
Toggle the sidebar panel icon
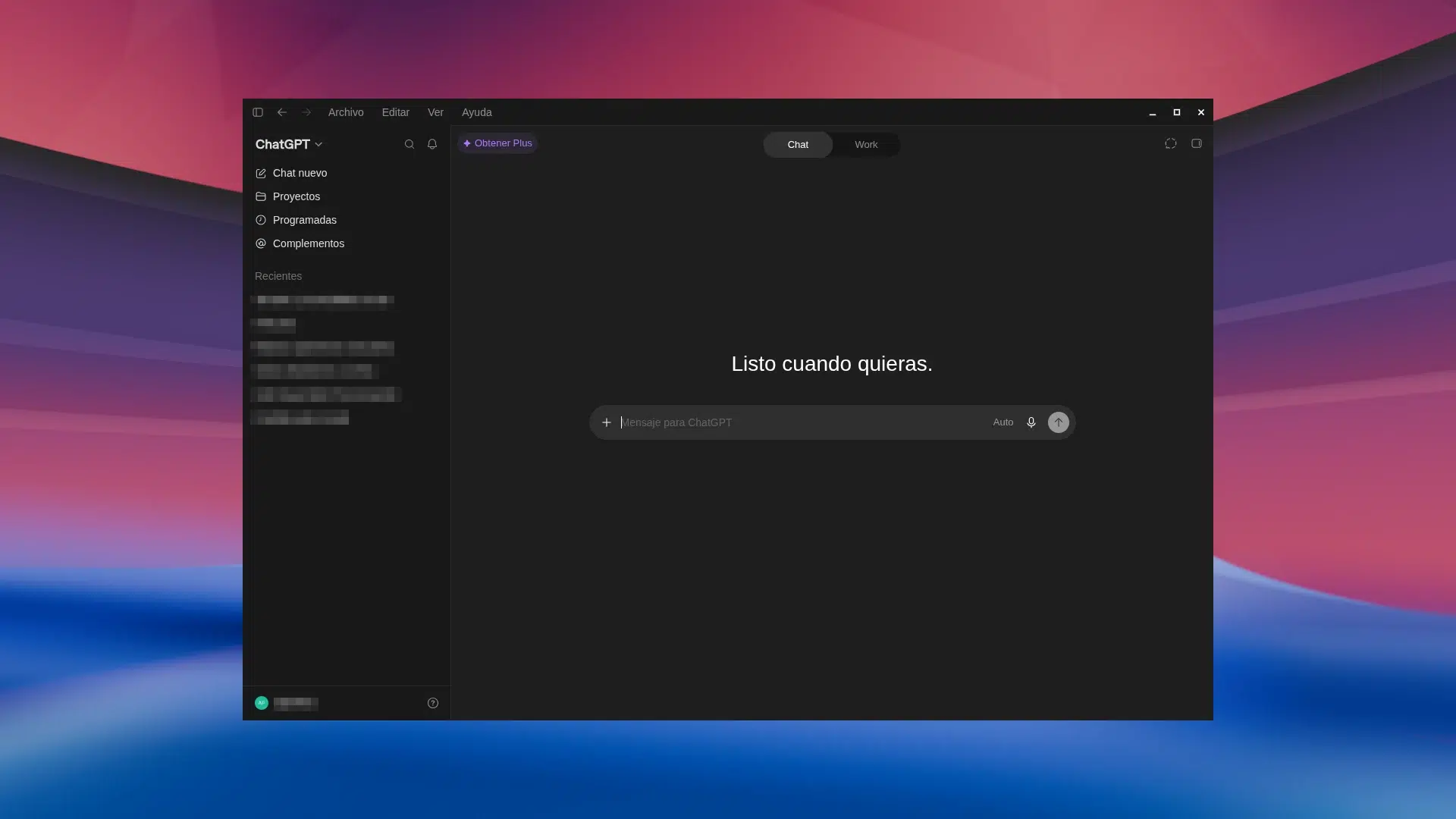[x=258, y=112]
